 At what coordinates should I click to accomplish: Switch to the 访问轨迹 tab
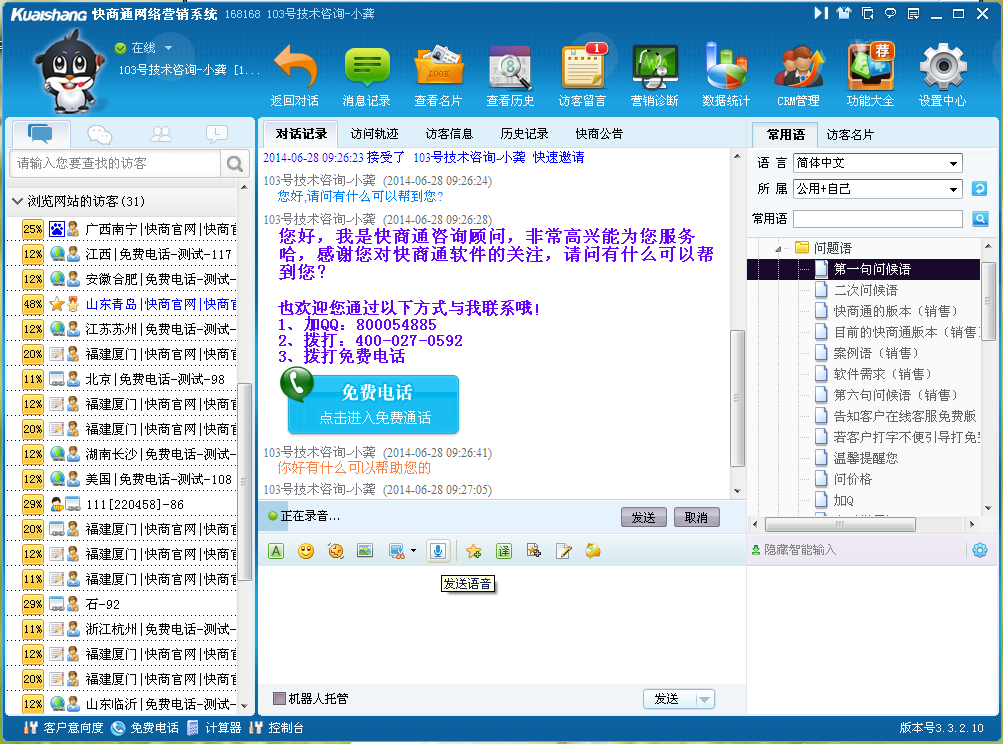[374, 132]
